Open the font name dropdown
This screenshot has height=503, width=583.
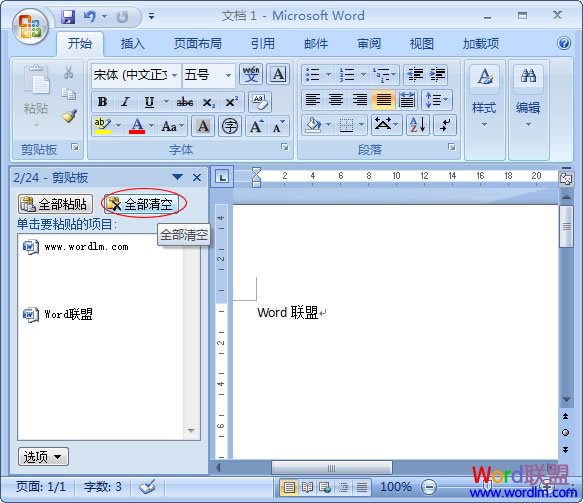click(x=174, y=75)
